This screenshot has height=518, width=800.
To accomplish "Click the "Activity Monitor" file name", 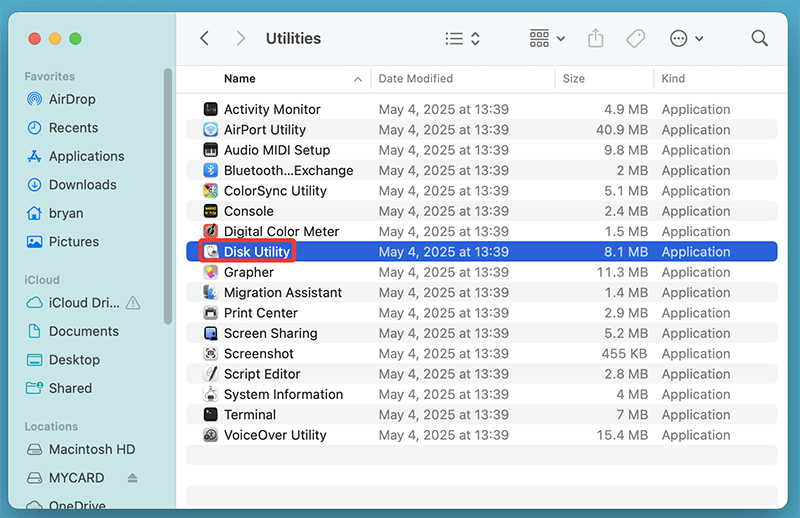I will point(272,109).
